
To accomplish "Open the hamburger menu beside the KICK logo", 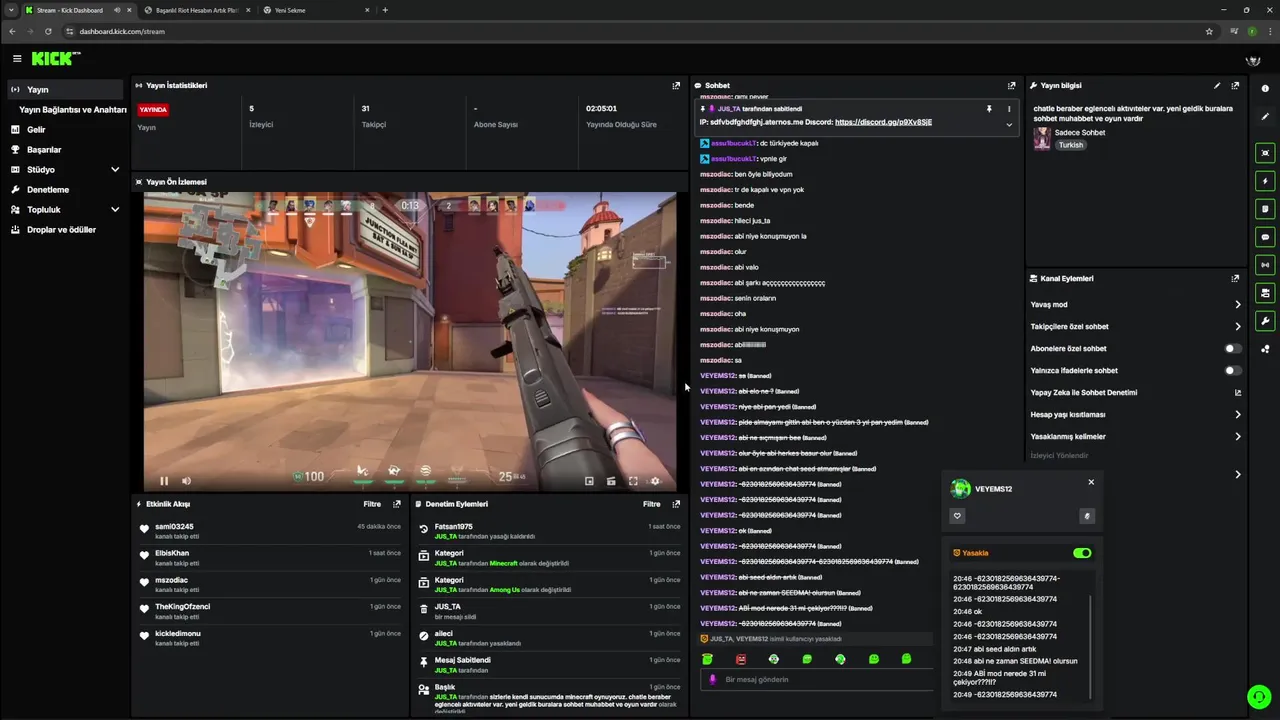I will point(17,59).
